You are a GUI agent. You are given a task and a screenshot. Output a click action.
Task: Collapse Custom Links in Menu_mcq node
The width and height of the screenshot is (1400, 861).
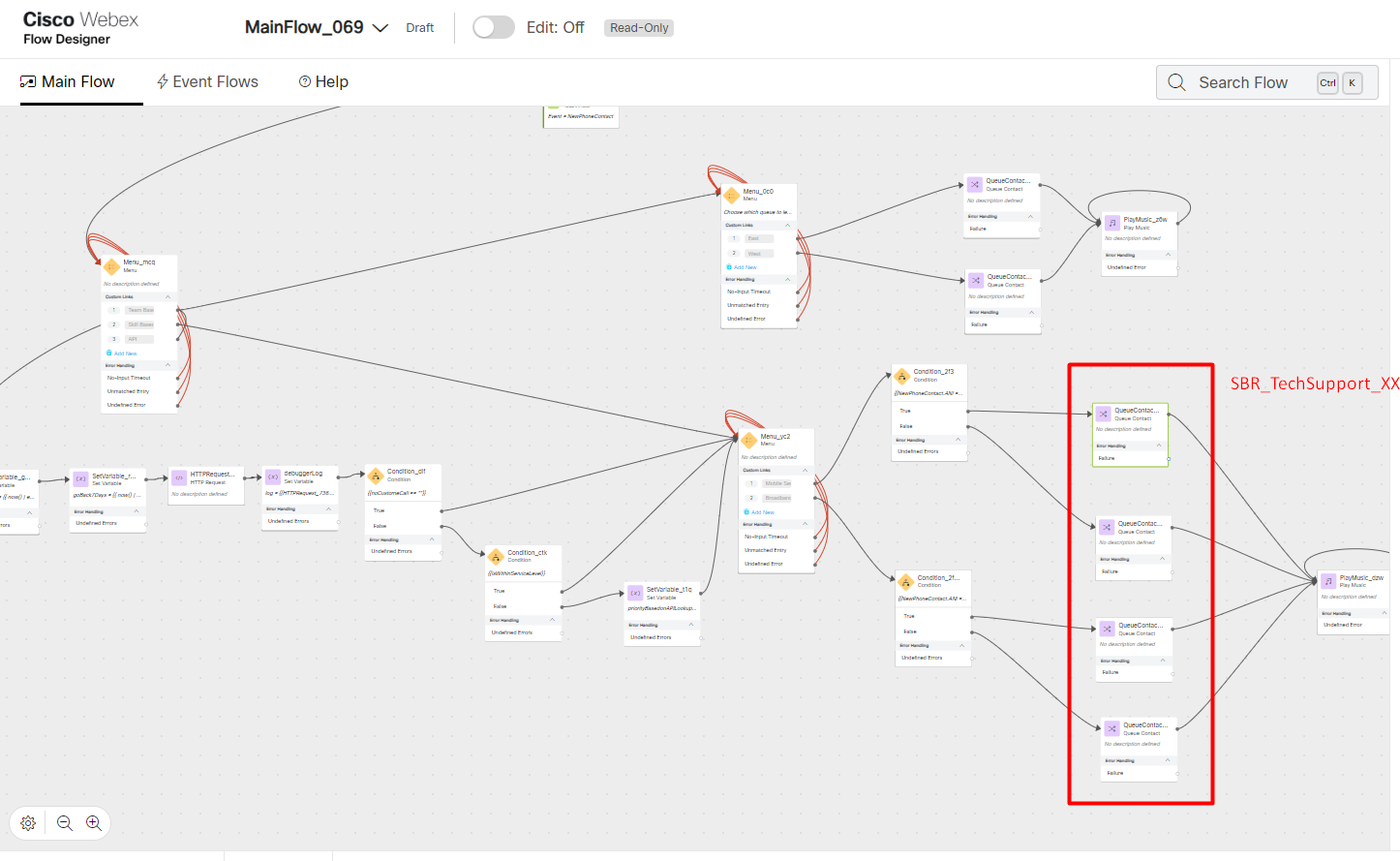tap(167, 297)
